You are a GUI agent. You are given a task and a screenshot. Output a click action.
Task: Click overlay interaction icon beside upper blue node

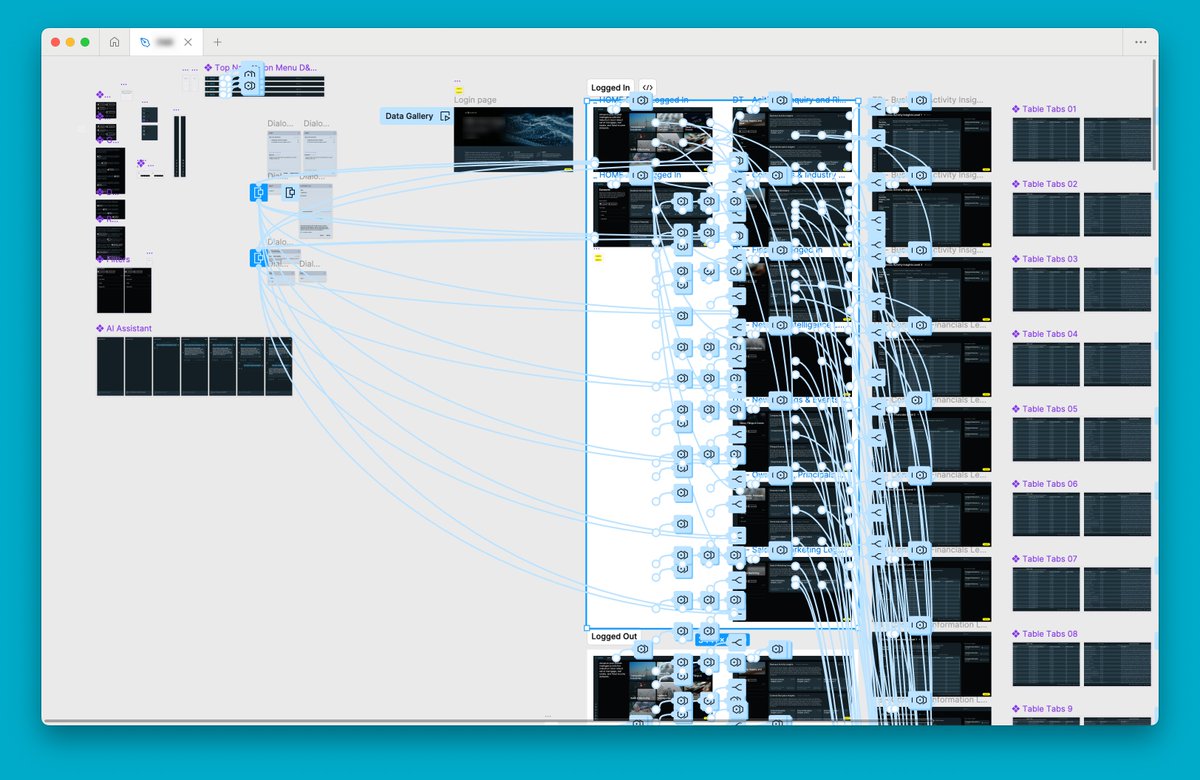click(290, 193)
